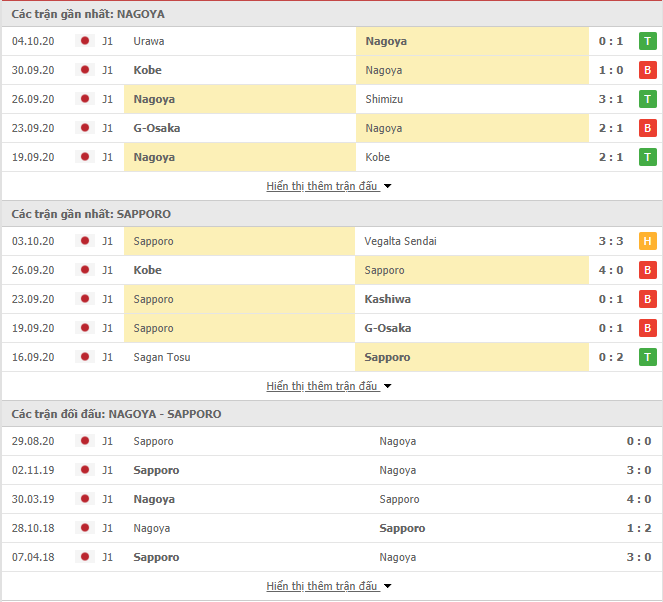Click the 3 : 3 score on 03.10.20
The width and height of the screenshot is (663, 602).
[x=611, y=241]
